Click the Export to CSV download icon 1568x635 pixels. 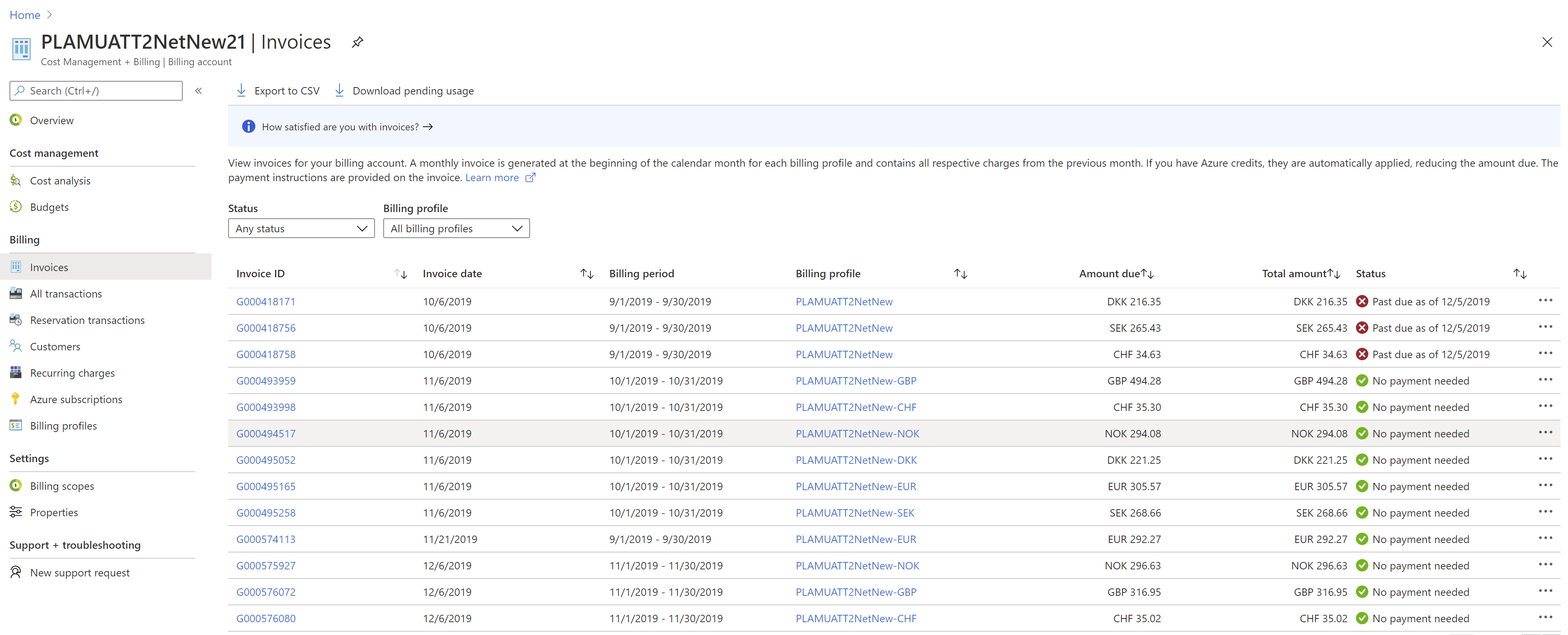[241, 90]
